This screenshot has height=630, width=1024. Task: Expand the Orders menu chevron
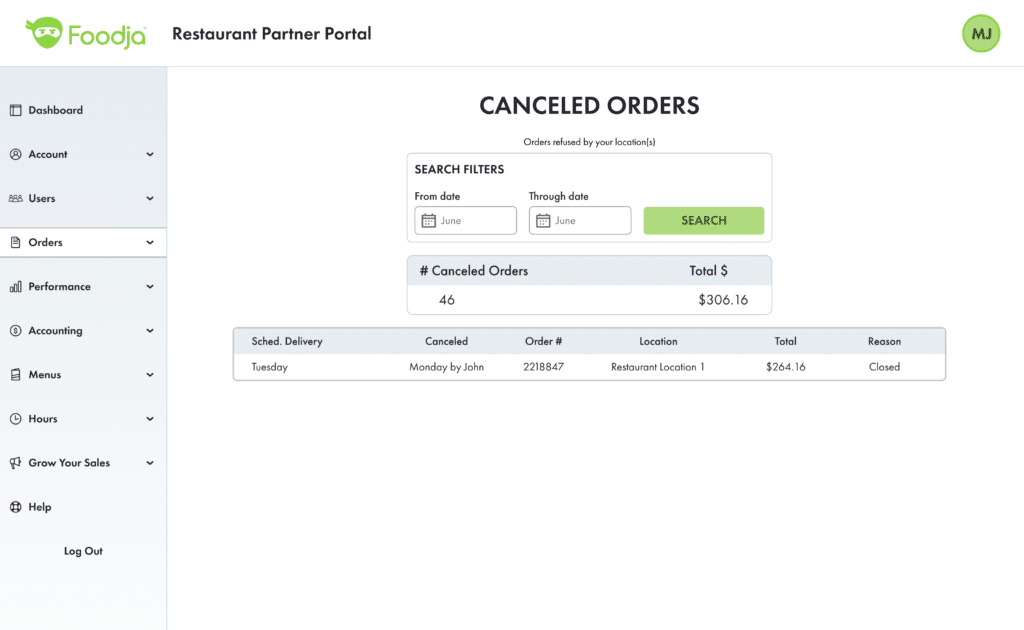tap(150, 242)
